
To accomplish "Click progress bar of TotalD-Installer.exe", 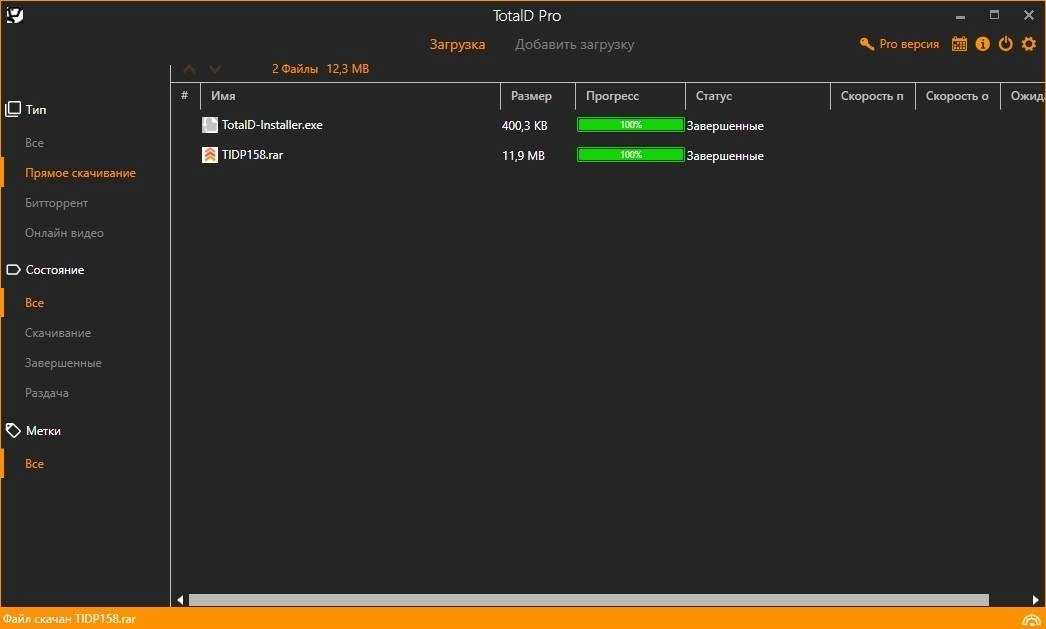I will [x=630, y=125].
